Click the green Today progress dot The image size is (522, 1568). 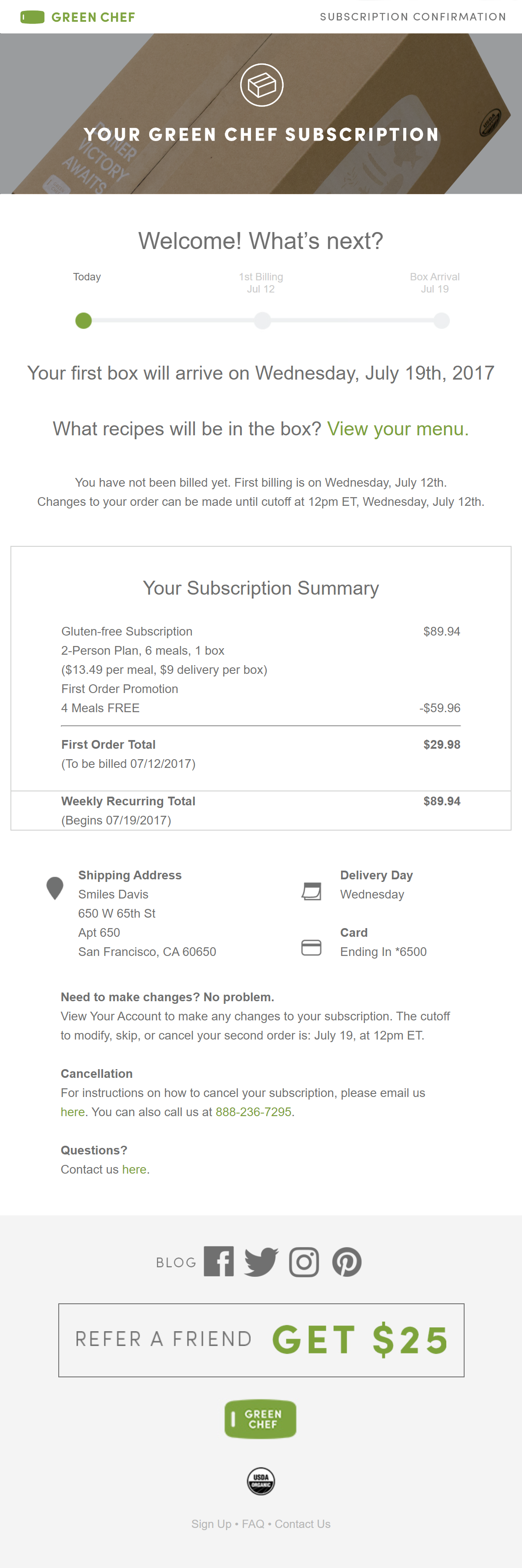point(84,320)
